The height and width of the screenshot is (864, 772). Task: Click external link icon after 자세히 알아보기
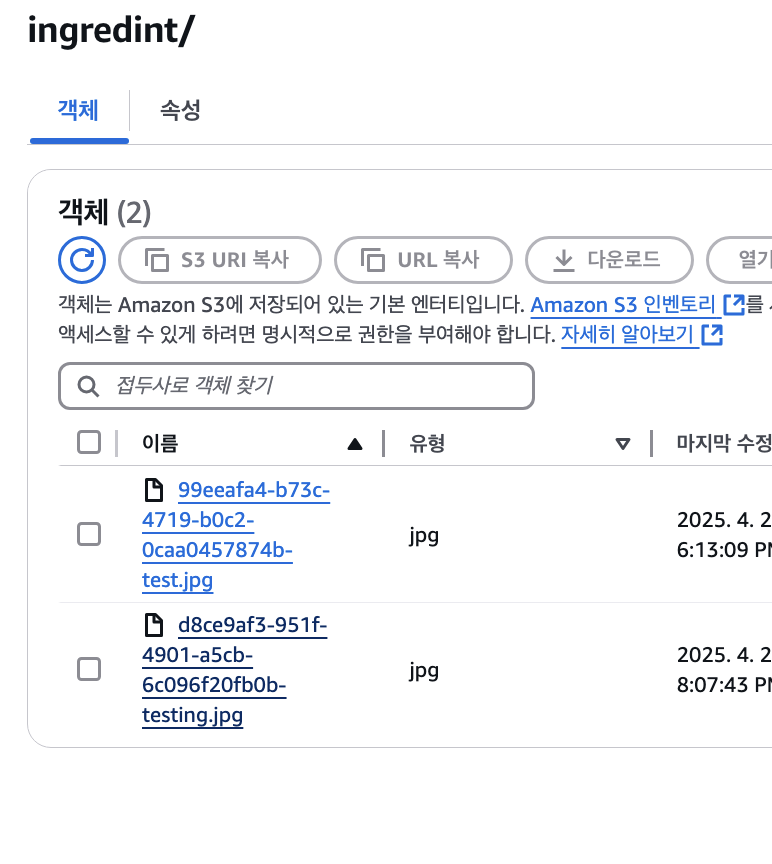pyautogui.click(x=712, y=334)
